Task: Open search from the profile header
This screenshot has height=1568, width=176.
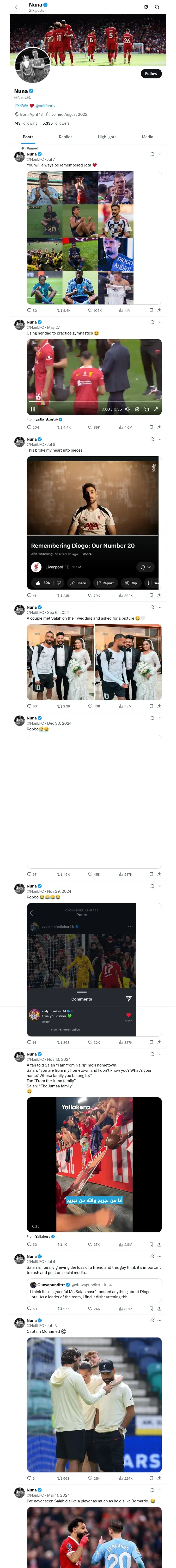Action: tap(157, 7)
